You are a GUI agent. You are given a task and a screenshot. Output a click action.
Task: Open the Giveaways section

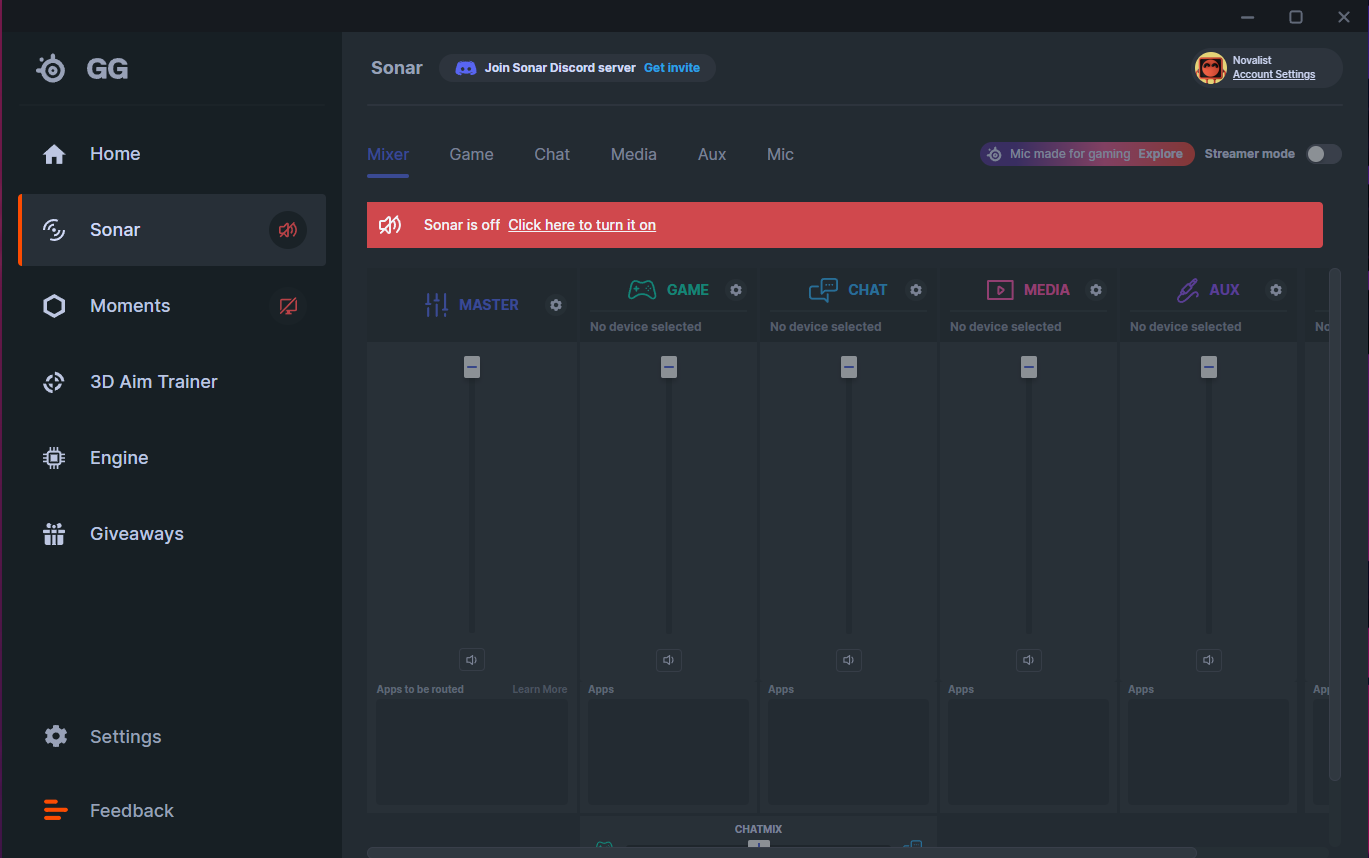[x=172, y=534]
